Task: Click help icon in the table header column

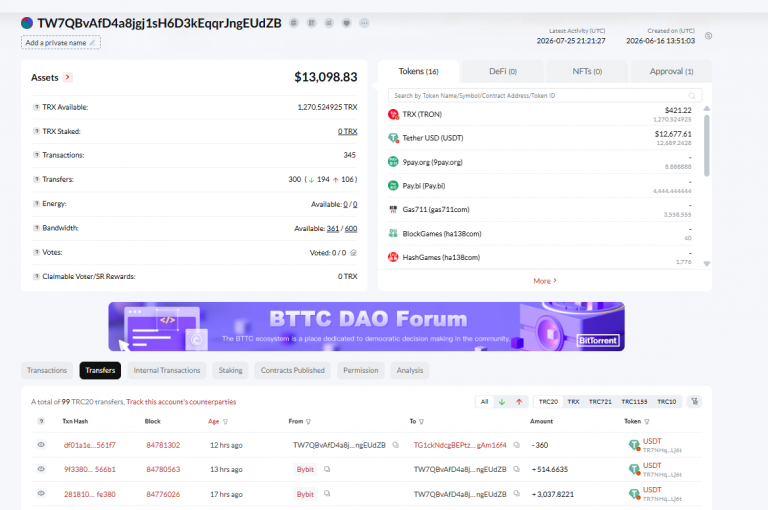Action: [x=41, y=421]
